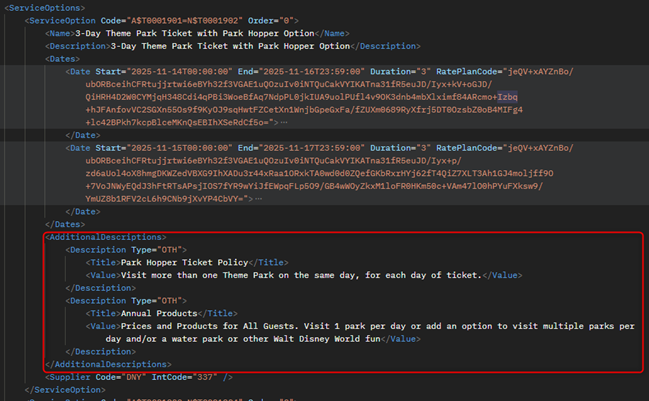Image resolution: width=649 pixels, height=401 pixels.
Task: Click the closing Name tag
Action: pos(332,34)
